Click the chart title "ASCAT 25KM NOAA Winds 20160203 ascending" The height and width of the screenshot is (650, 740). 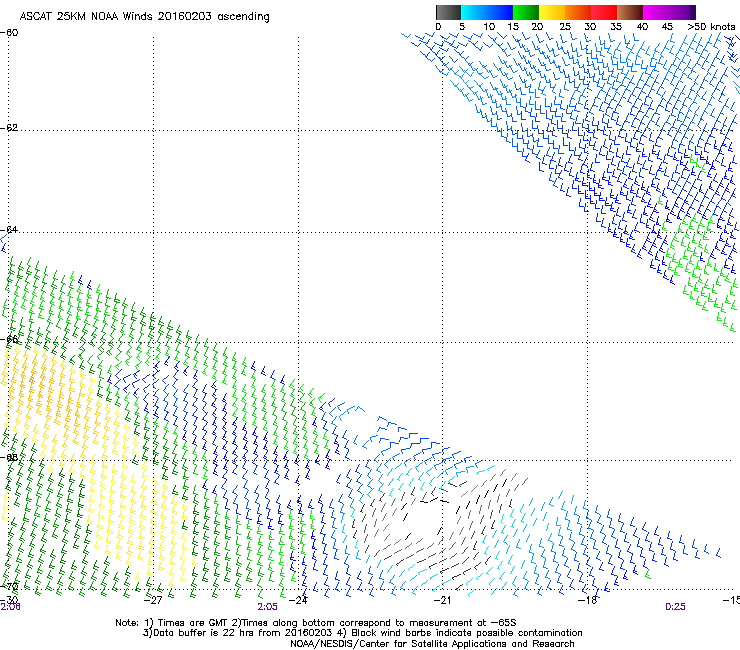pyautogui.click(x=144, y=17)
